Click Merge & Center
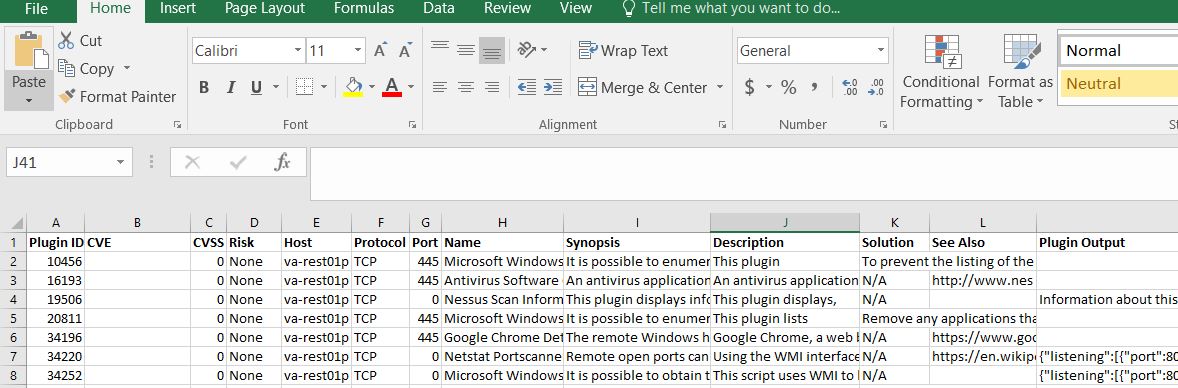The height and width of the screenshot is (388, 1178). pyautogui.click(x=642, y=87)
